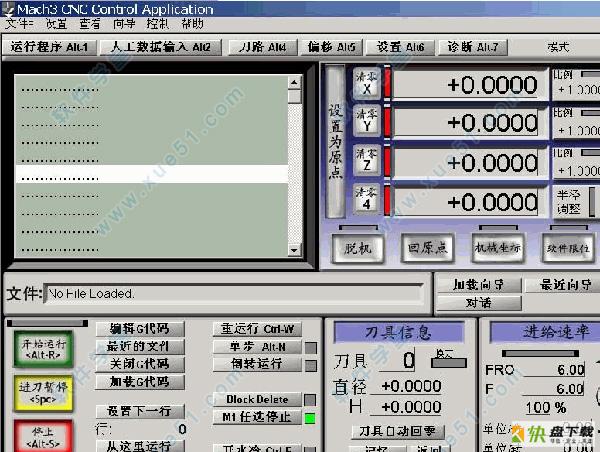Screen dimensions: 600x452
Task: Click the X axis 比例 scale field
Action: click(x=577, y=90)
